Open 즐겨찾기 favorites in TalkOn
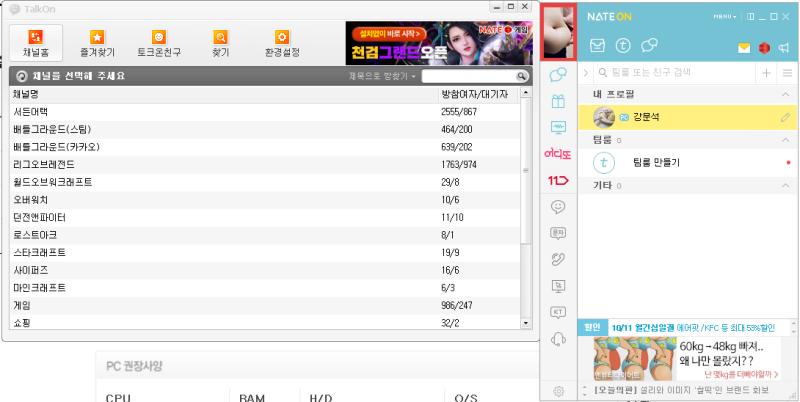 [97, 43]
